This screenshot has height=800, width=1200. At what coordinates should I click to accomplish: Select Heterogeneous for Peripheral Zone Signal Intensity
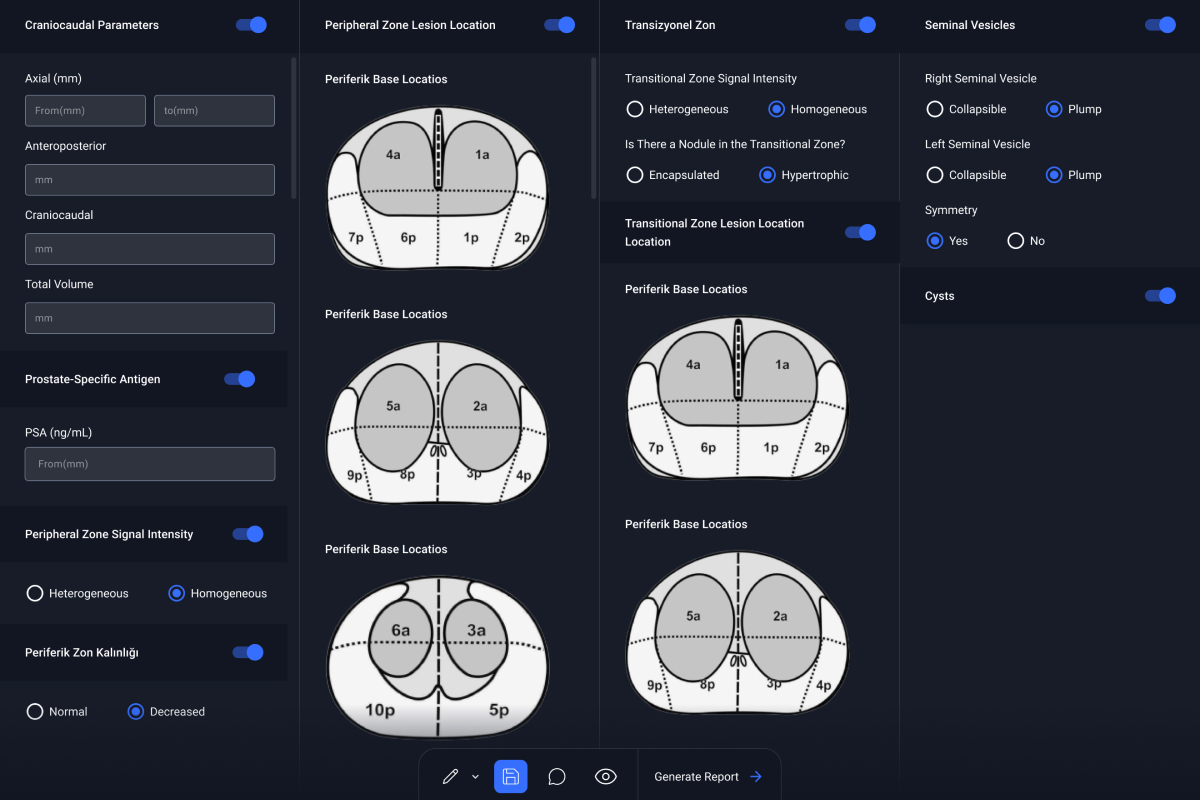coord(35,593)
